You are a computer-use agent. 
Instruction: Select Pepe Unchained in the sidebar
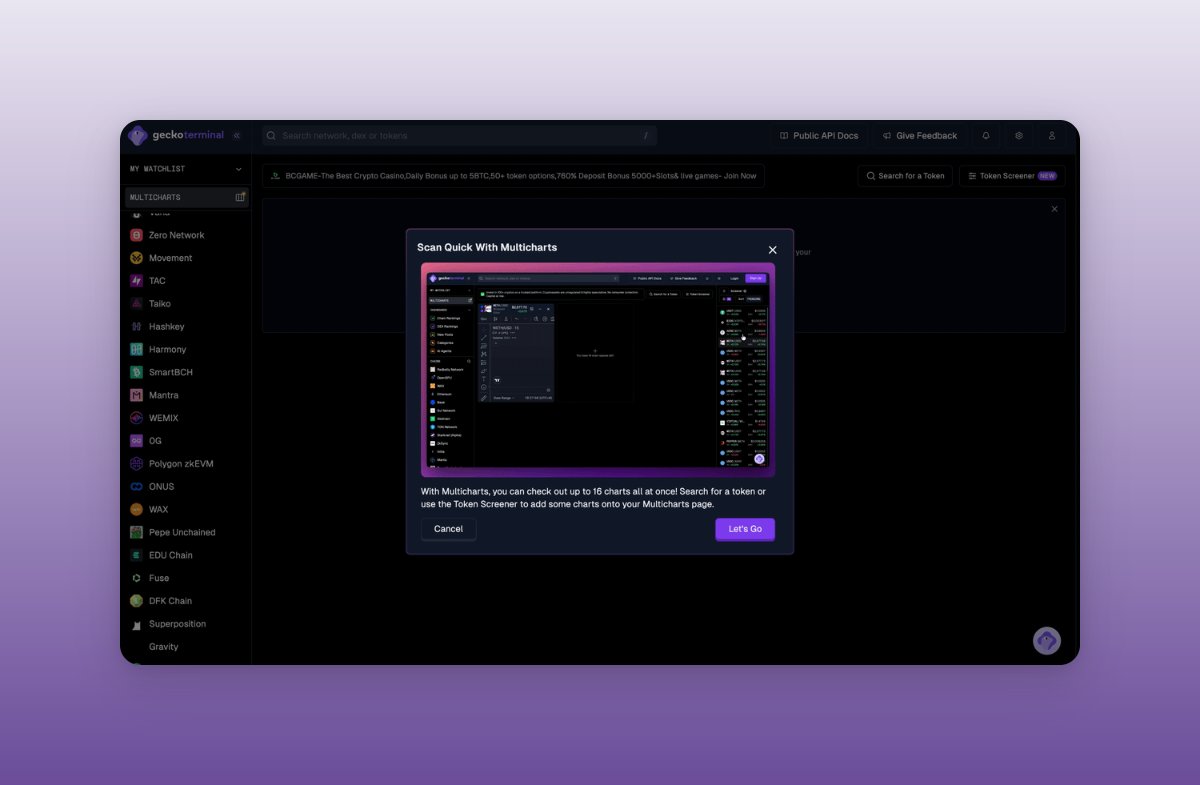pyautogui.click(x=182, y=533)
